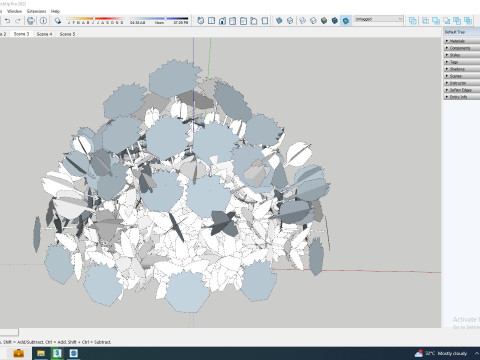
Task: Expand the Styles tray panel
Action: tap(462, 55)
